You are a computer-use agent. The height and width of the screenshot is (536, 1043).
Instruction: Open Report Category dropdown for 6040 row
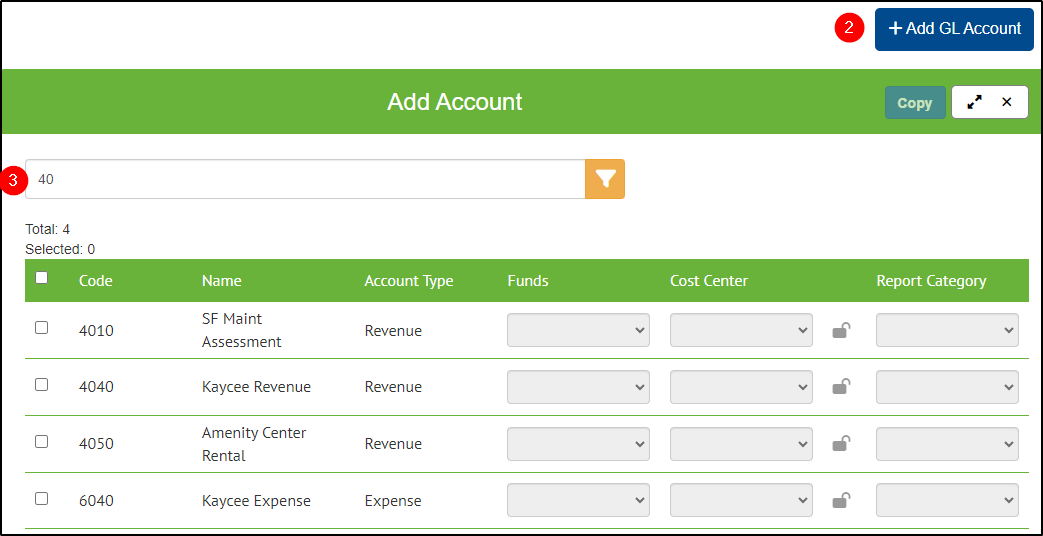tap(947, 500)
